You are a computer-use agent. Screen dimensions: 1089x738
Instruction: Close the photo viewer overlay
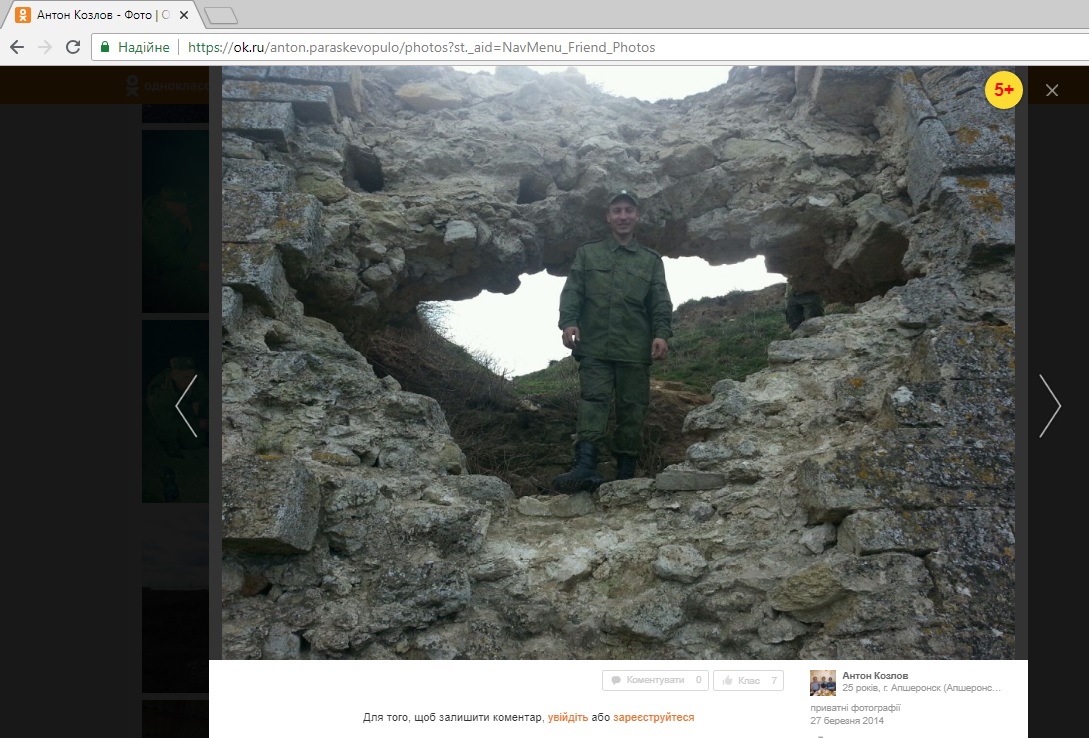pos(1052,90)
